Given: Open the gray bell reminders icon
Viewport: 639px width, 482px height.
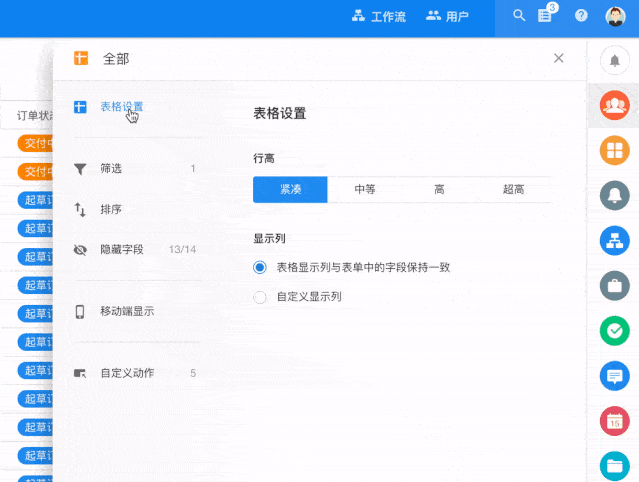Looking at the screenshot, I should pos(615,196).
